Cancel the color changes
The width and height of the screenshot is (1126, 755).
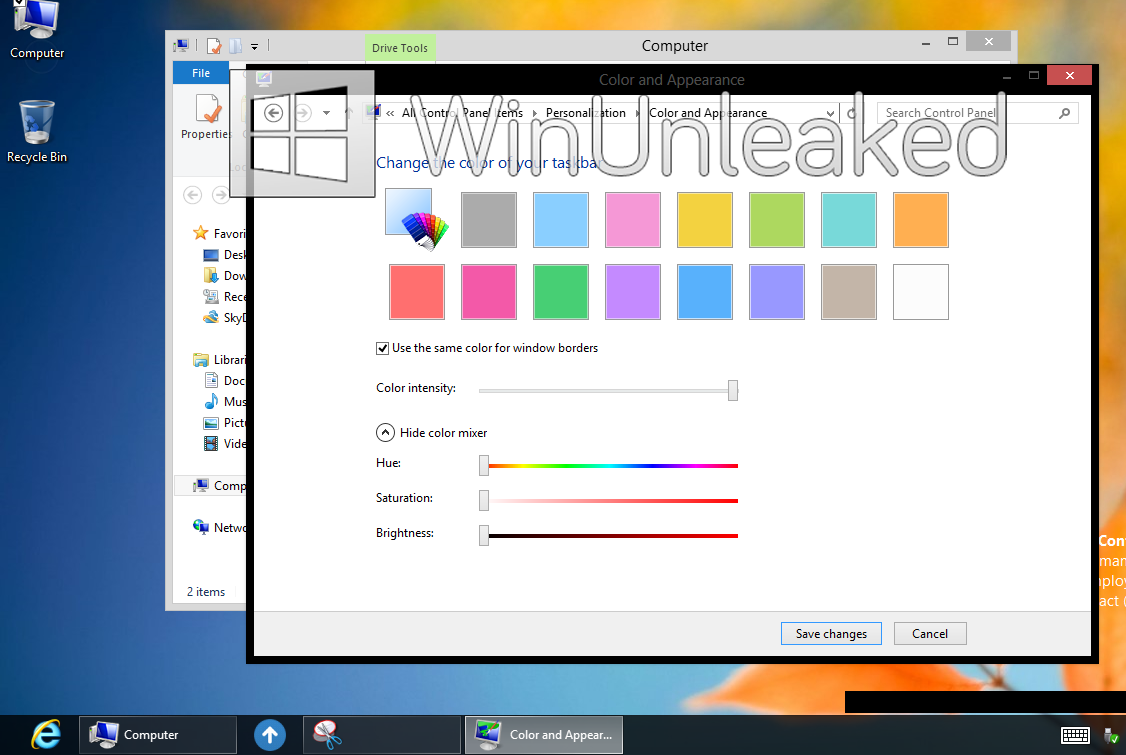(x=929, y=633)
